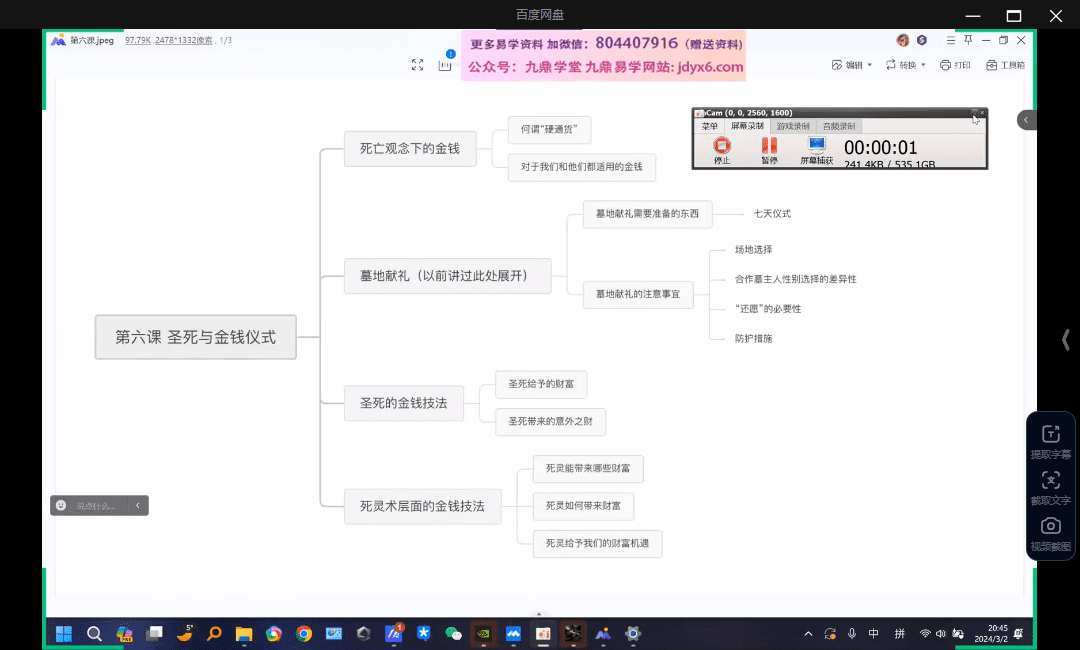Image resolution: width=1080 pixels, height=650 pixels.
Task: Expand the Convert (转换) dropdown
Action: click(906, 65)
